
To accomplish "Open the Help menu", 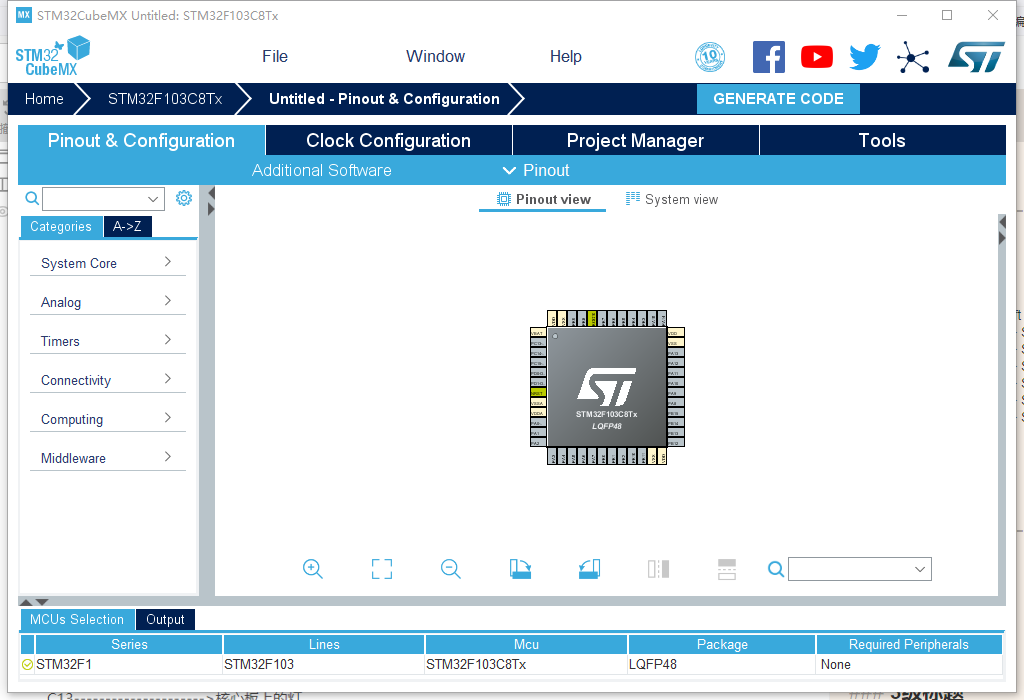I will 566,57.
